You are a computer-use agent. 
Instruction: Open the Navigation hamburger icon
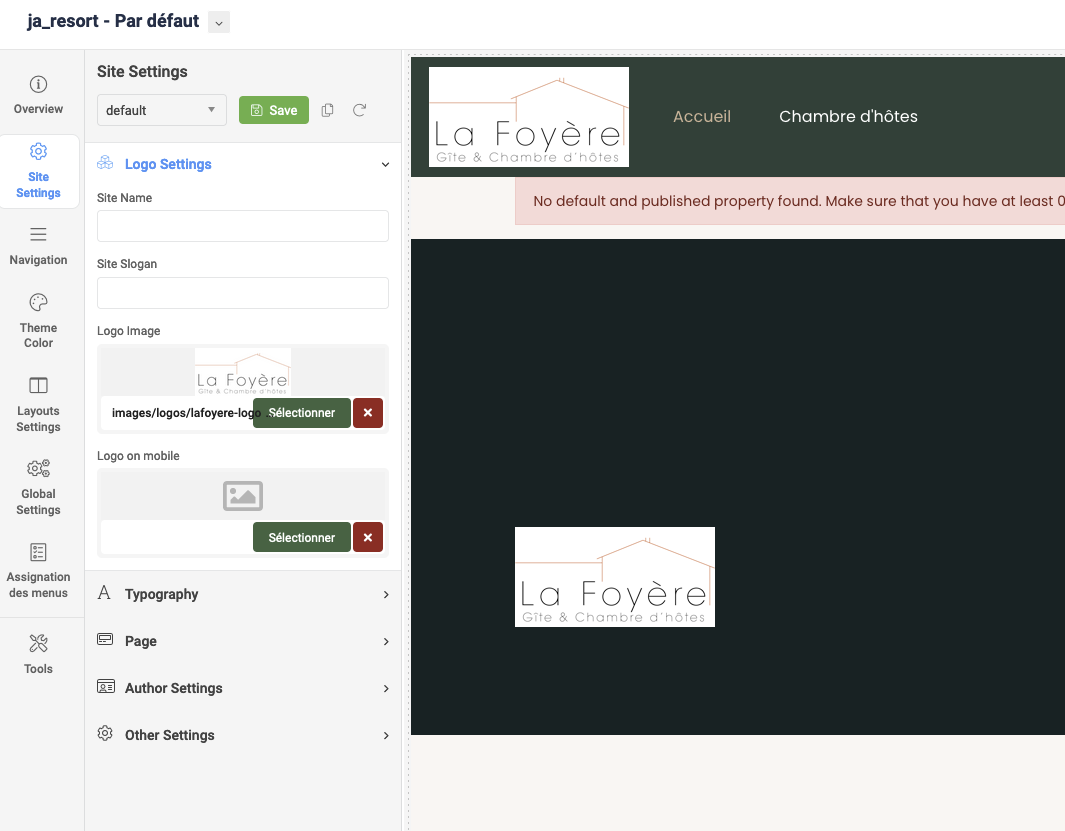tap(38, 234)
